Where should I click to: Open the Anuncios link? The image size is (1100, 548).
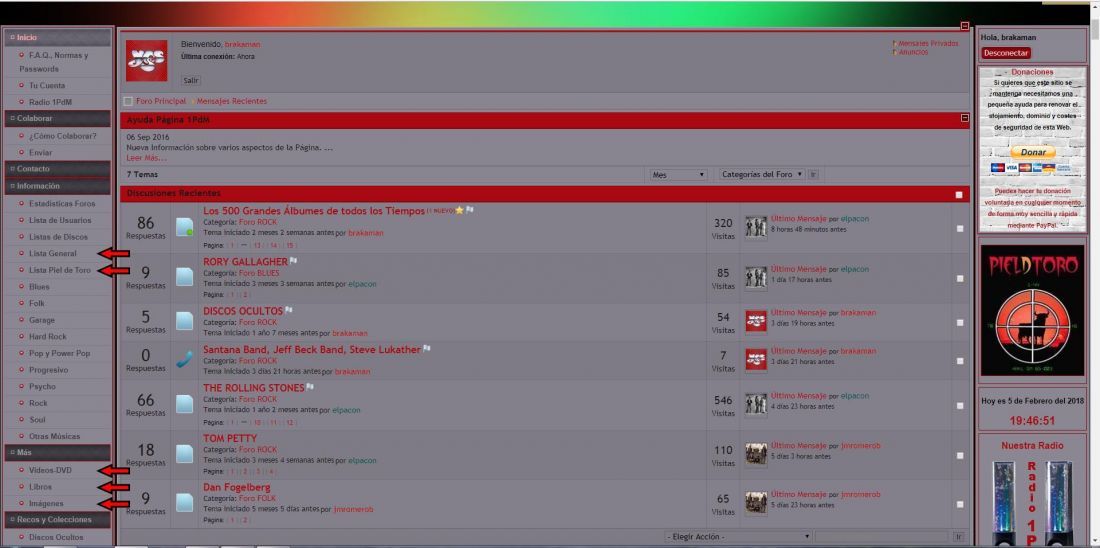pos(913,52)
